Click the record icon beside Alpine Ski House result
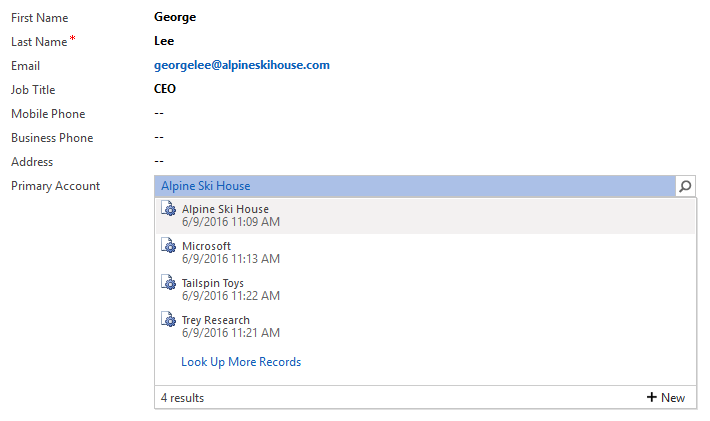Image resolution: width=710 pixels, height=421 pixels. click(x=169, y=208)
